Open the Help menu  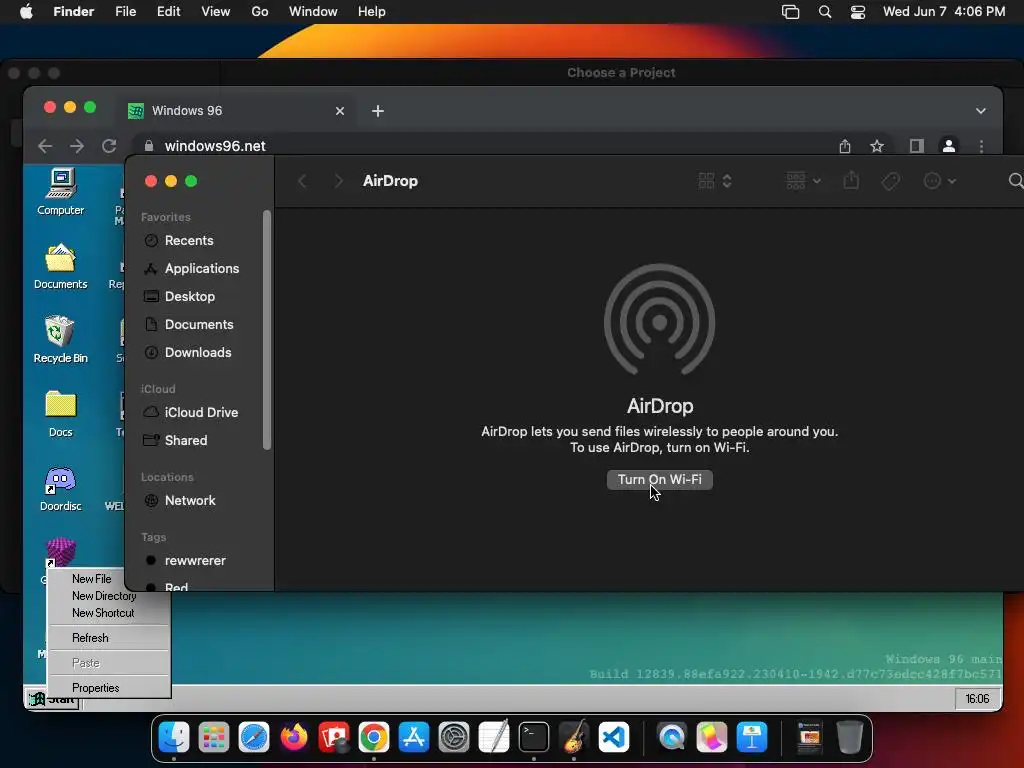tap(372, 12)
